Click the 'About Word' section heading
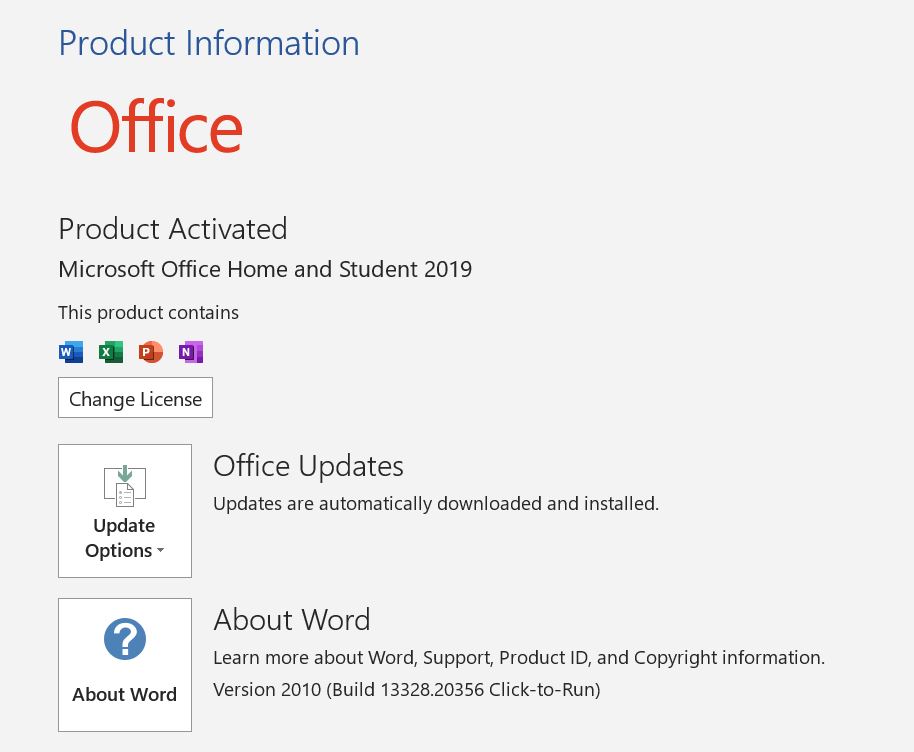This screenshot has width=914, height=752. coord(292,619)
